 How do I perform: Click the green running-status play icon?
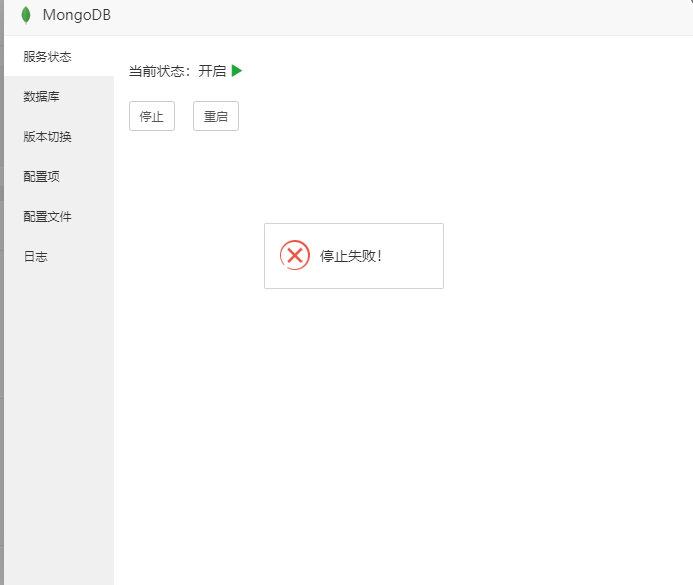(237, 71)
